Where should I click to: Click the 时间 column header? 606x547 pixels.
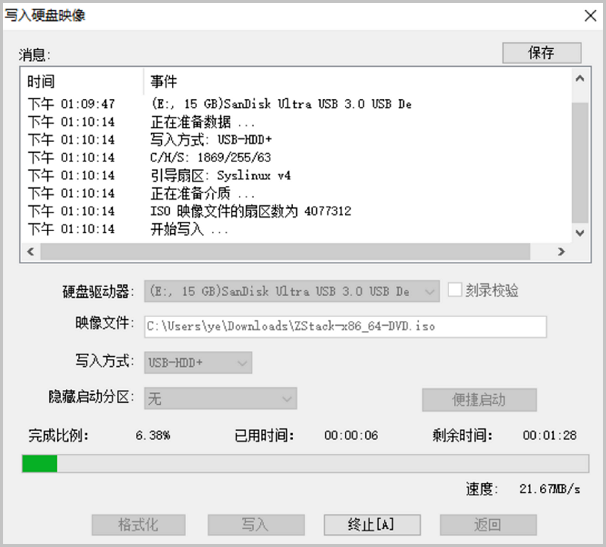pos(42,81)
